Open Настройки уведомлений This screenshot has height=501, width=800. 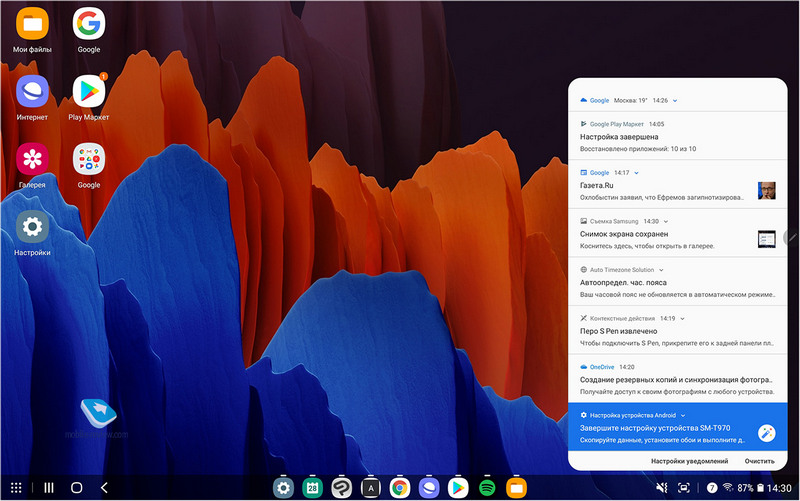(689, 461)
